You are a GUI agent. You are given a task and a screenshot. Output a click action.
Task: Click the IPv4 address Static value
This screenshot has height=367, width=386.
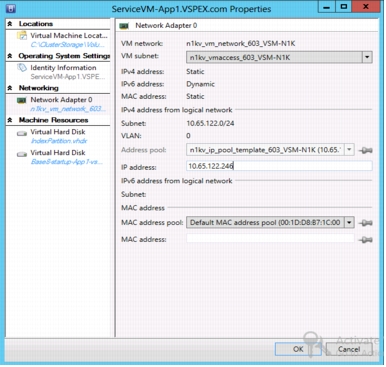[x=195, y=72]
